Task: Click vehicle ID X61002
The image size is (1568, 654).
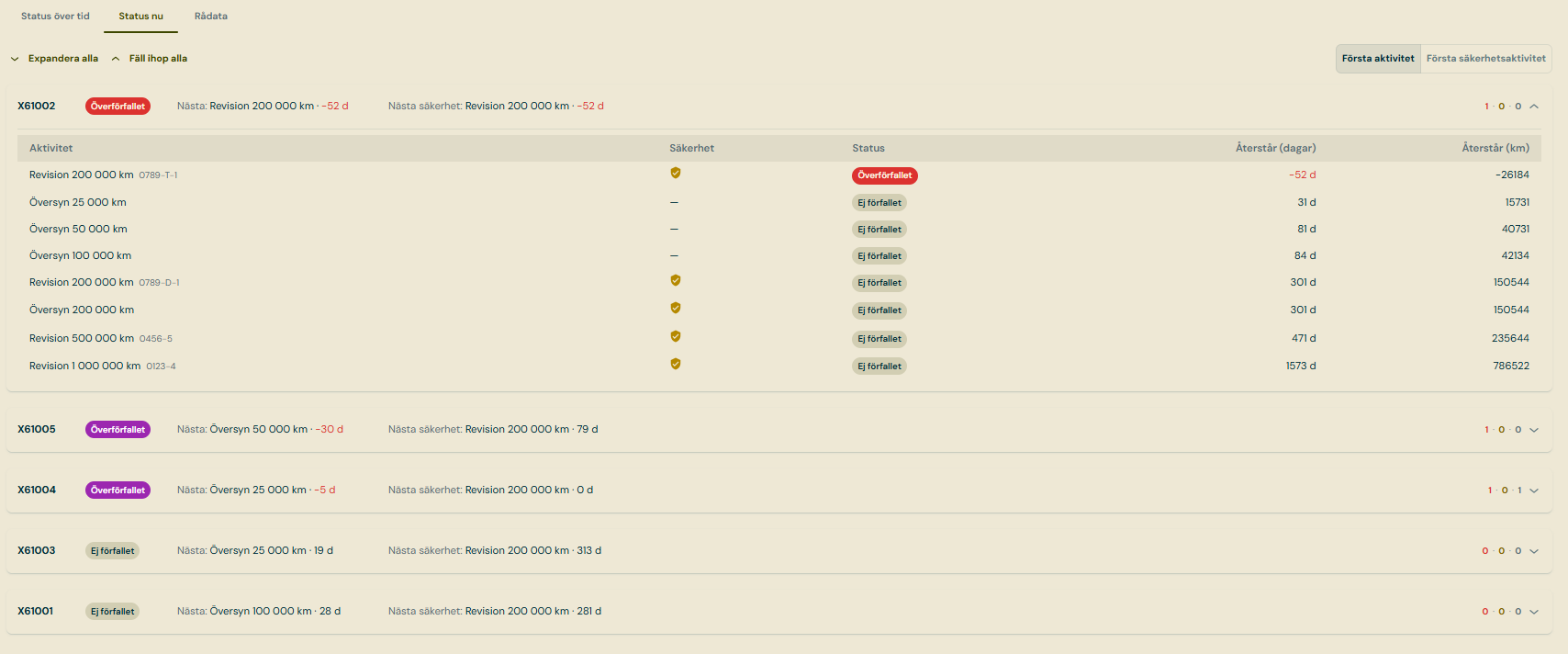Action: coord(37,106)
